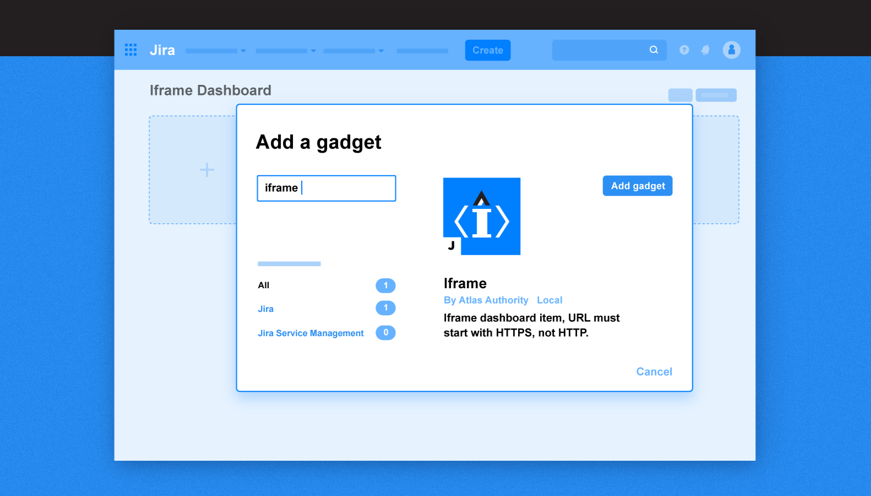871x496 pixels.
Task: Select the Jira category filter
Action: click(x=266, y=309)
